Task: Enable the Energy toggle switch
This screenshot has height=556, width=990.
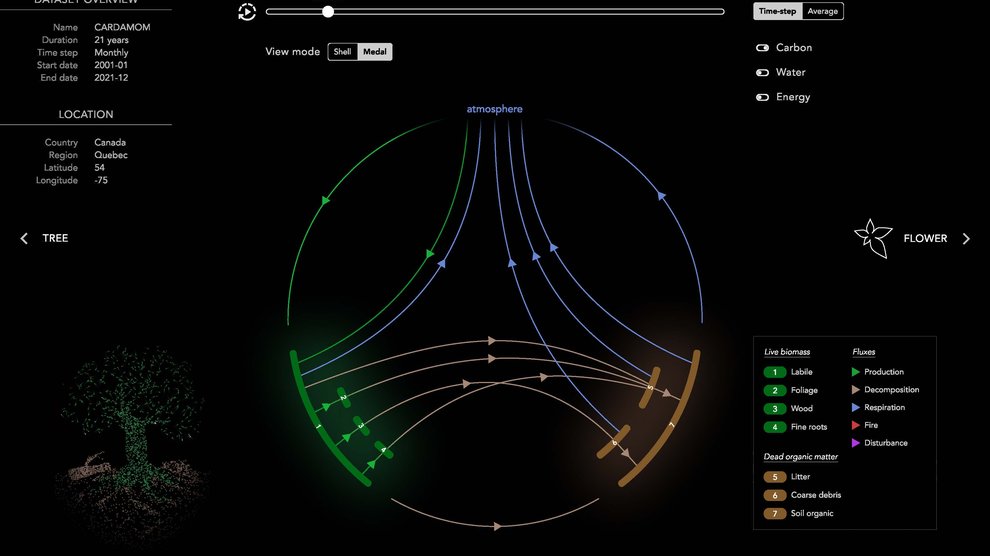Action: tap(762, 97)
